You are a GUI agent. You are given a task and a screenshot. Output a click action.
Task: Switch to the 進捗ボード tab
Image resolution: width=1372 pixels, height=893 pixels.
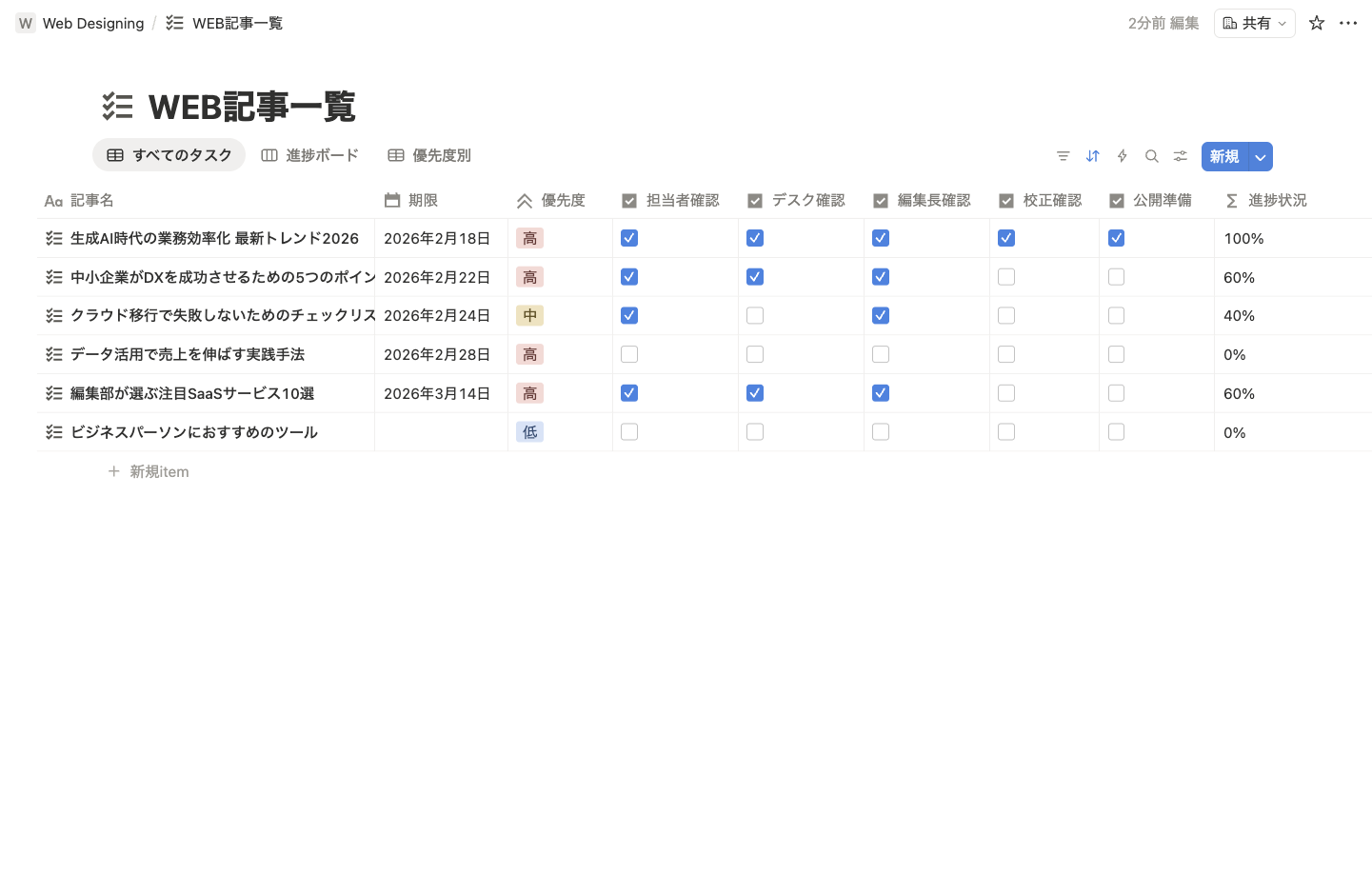click(x=310, y=155)
